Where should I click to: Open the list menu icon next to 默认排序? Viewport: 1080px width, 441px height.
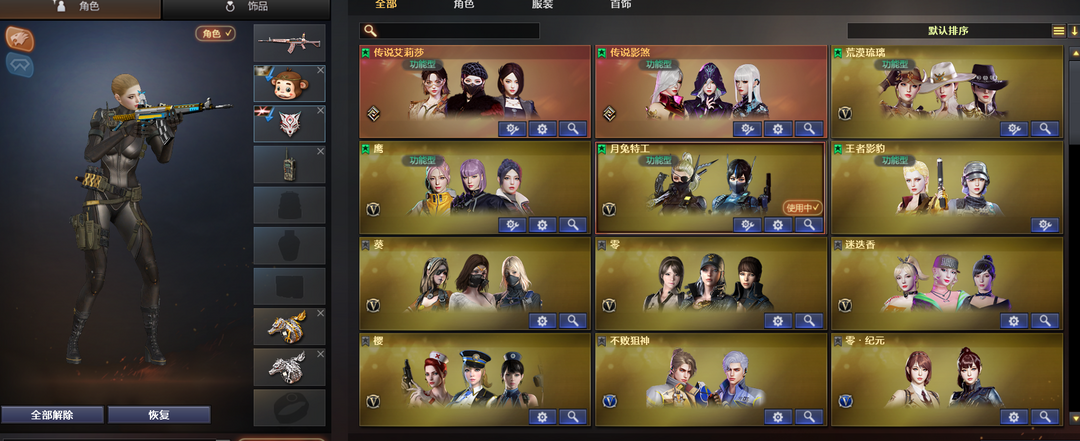pyautogui.click(x=1059, y=31)
